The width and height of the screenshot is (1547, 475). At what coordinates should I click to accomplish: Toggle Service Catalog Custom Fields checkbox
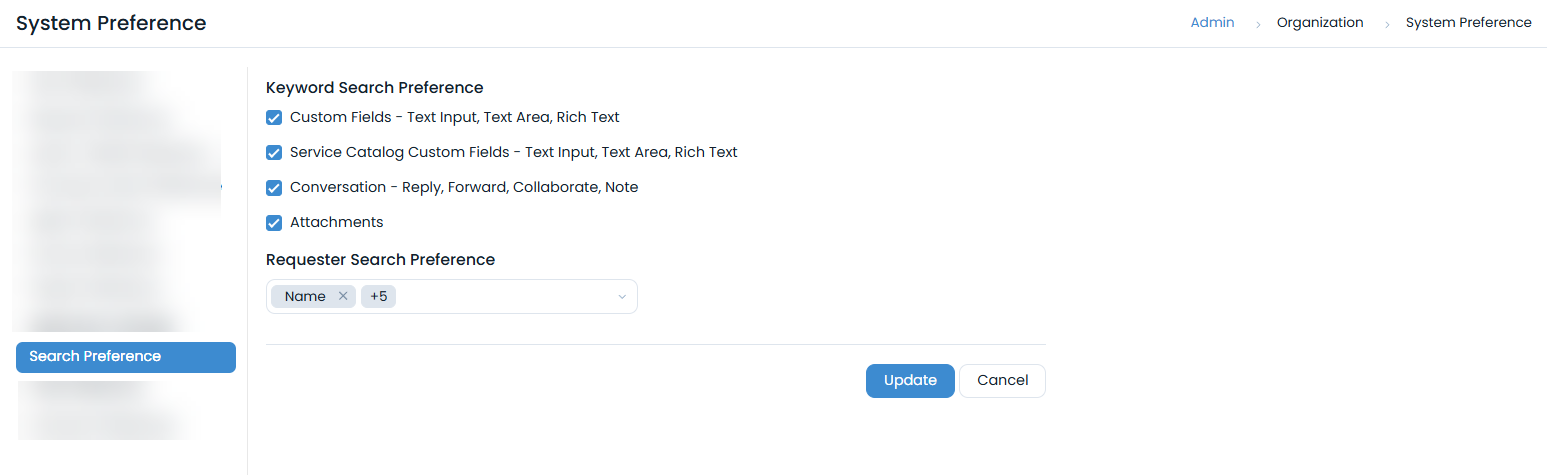274,153
